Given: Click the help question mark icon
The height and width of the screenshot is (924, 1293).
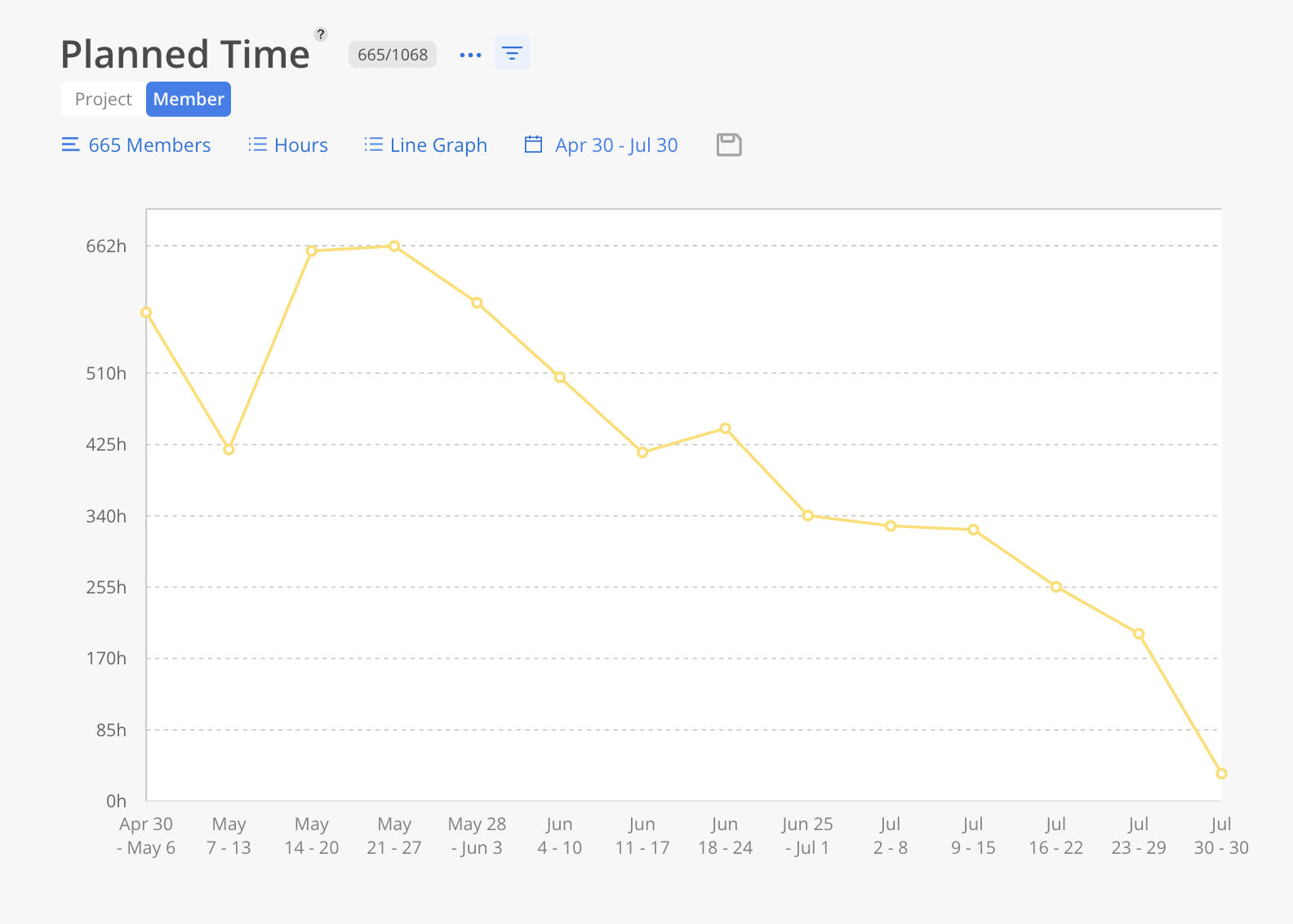Looking at the screenshot, I should pyautogui.click(x=321, y=34).
